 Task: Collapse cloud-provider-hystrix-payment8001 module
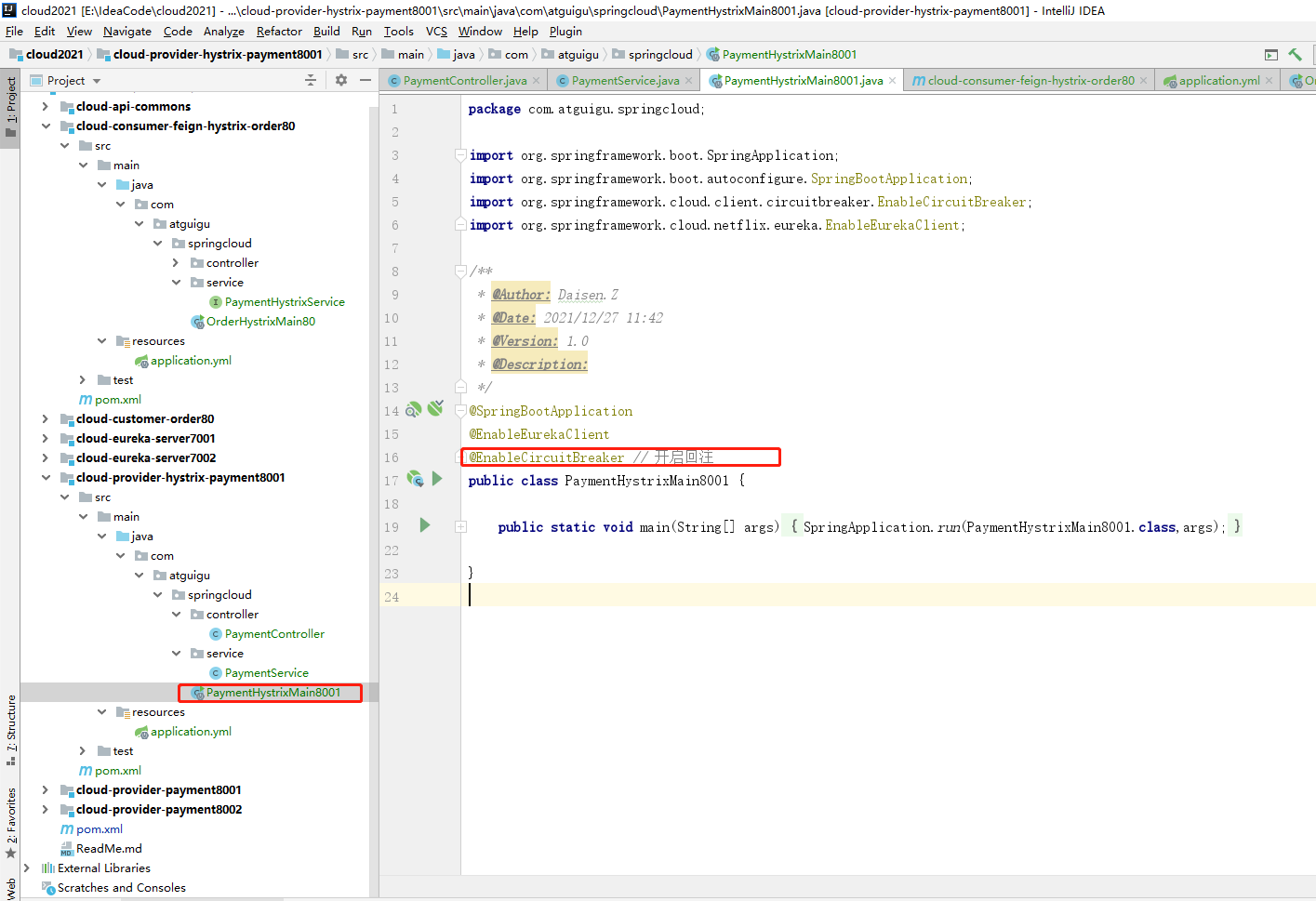tap(45, 478)
